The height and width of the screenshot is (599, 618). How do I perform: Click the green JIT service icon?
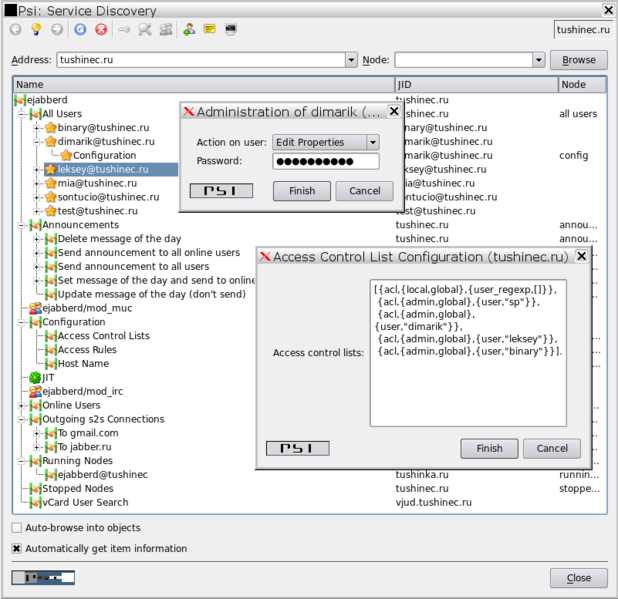35,377
